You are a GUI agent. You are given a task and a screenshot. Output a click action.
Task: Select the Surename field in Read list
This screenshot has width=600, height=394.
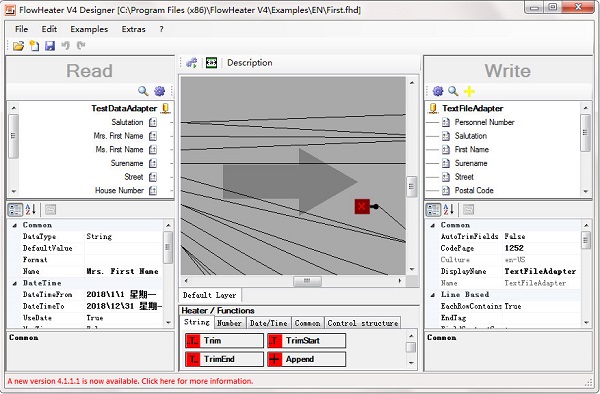127,163
